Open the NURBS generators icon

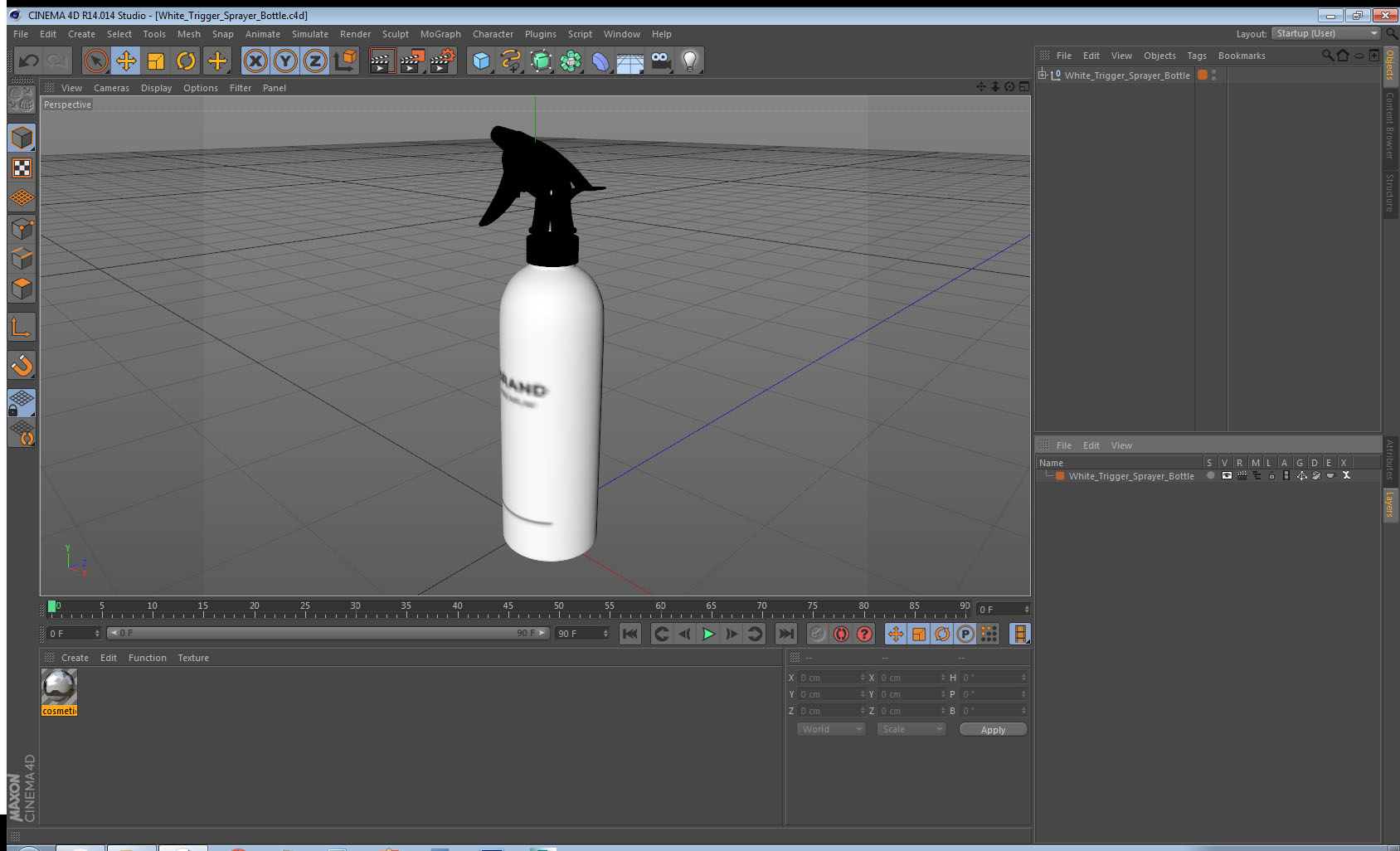click(541, 61)
